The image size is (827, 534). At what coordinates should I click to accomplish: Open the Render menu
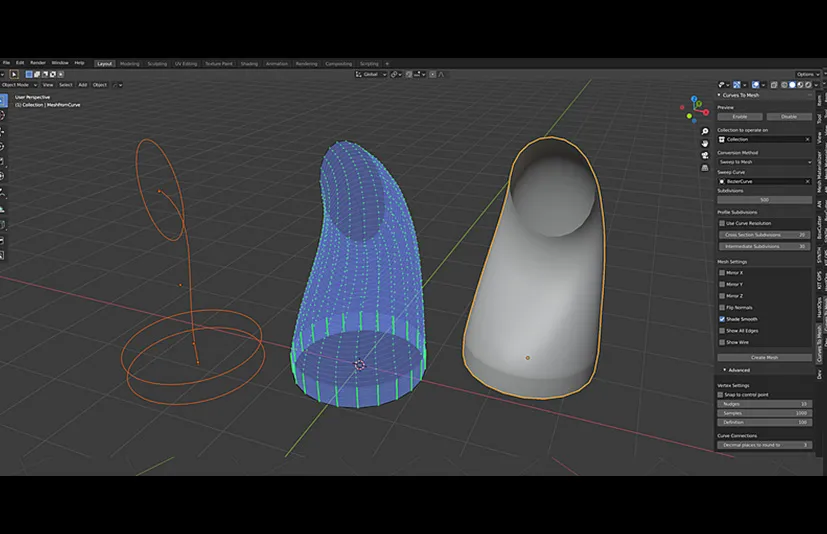click(x=38, y=63)
